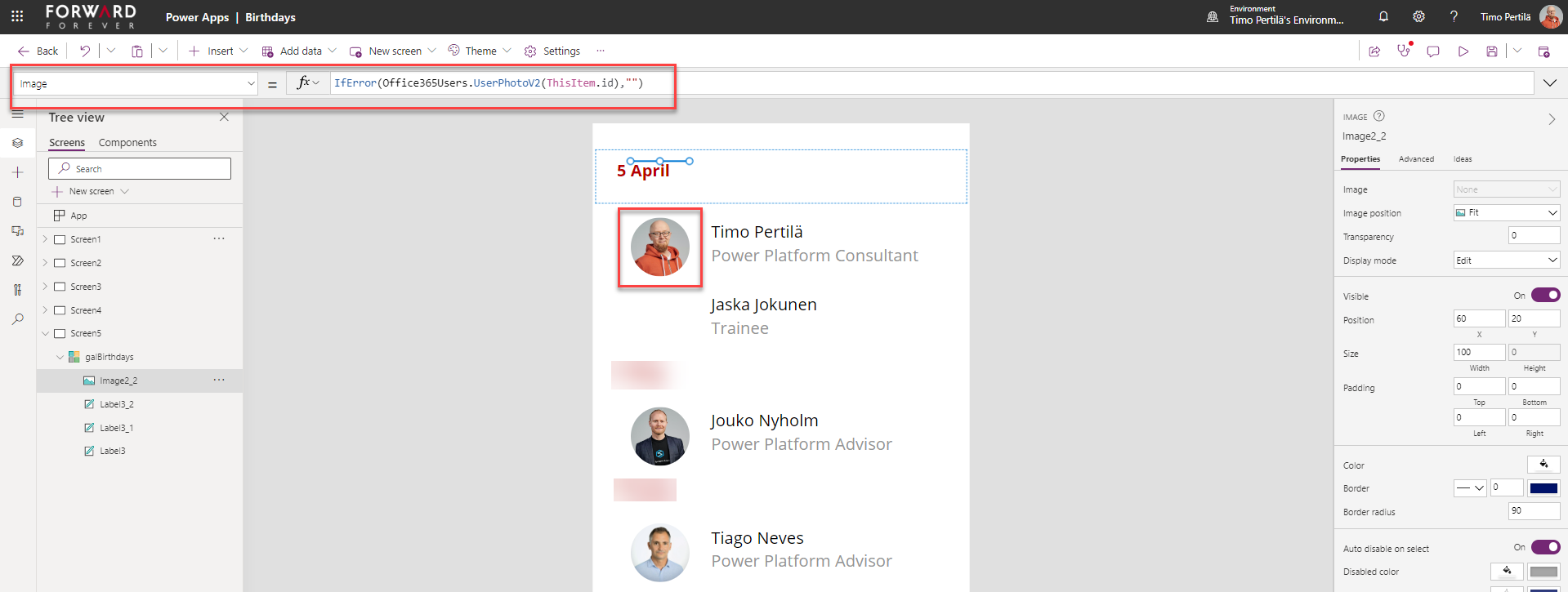Click the dark blue border color swatch
Screen dimensions: 1568x592
1543,488
